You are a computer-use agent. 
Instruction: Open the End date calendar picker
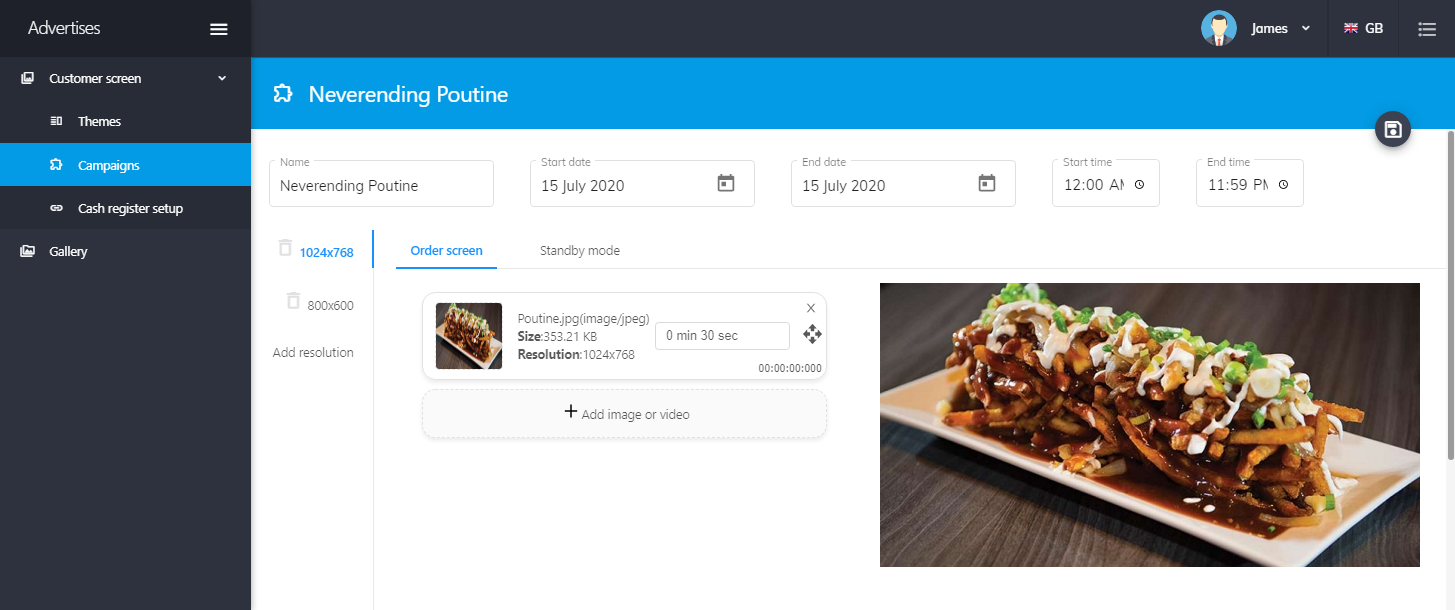(987, 184)
